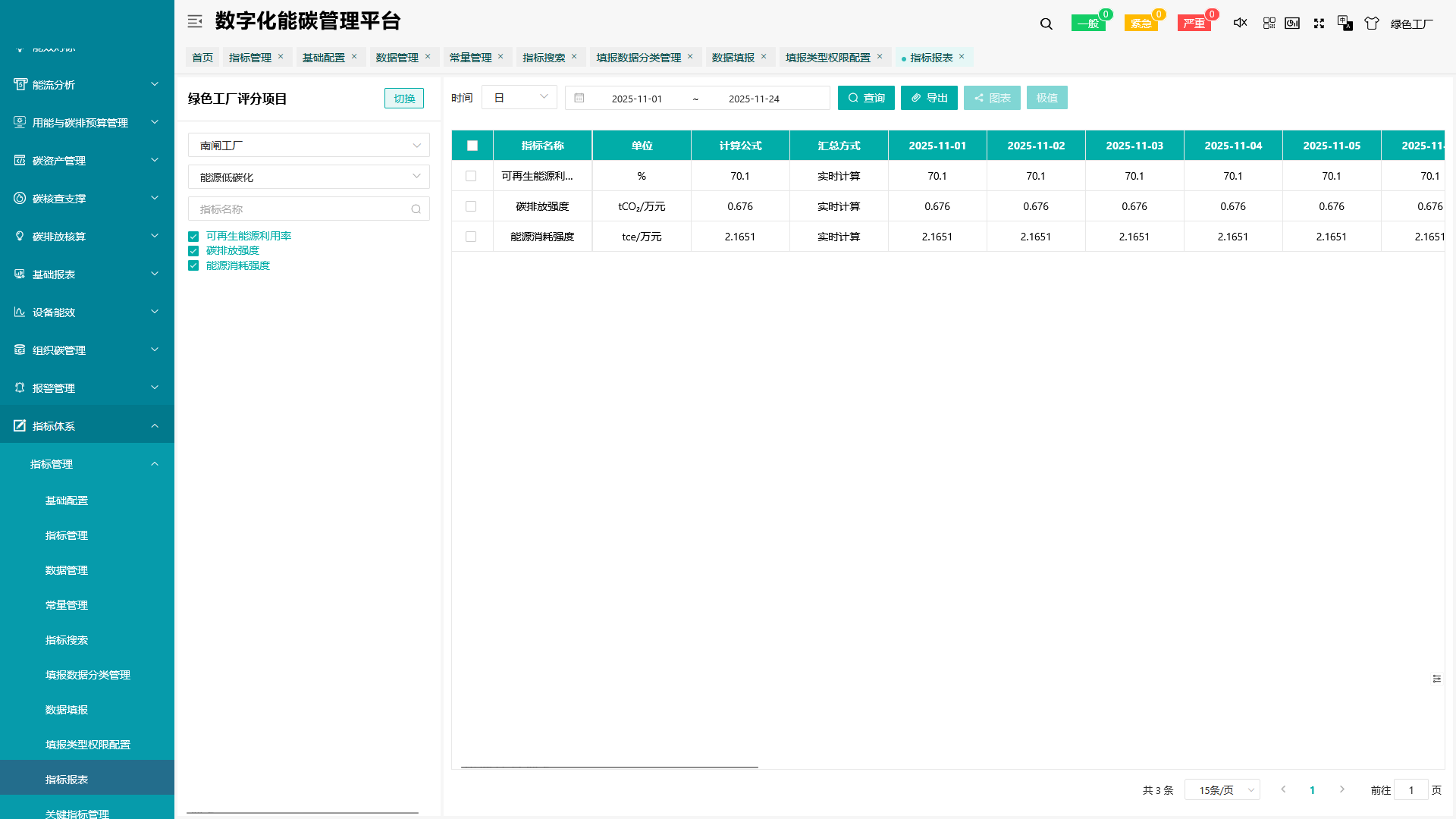Collapse sidebar using the hamburger icon
Screen dimensions: 1456x819
195,21
